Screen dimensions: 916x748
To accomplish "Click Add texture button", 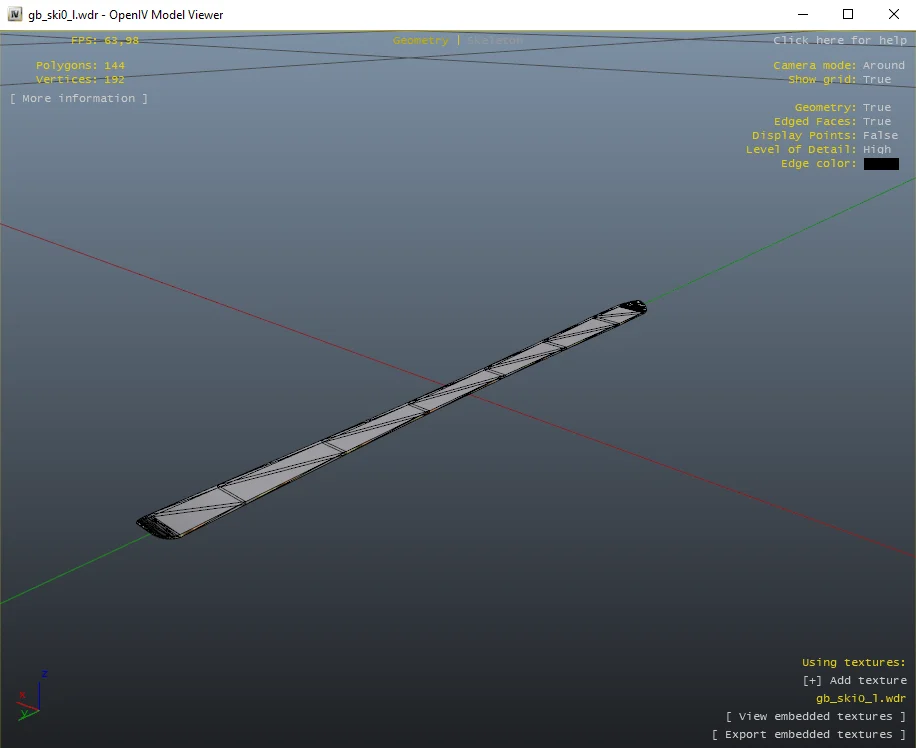I will pos(854,681).
